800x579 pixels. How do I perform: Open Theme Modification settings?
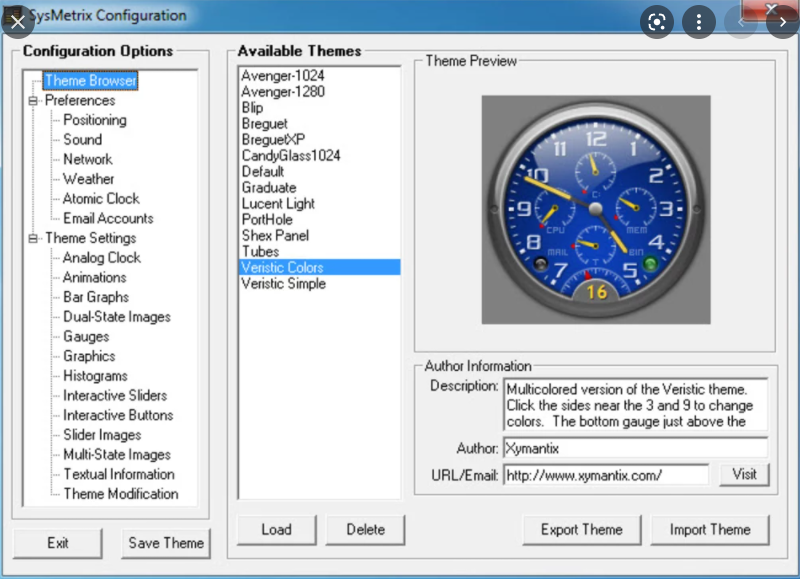[121, 494]
